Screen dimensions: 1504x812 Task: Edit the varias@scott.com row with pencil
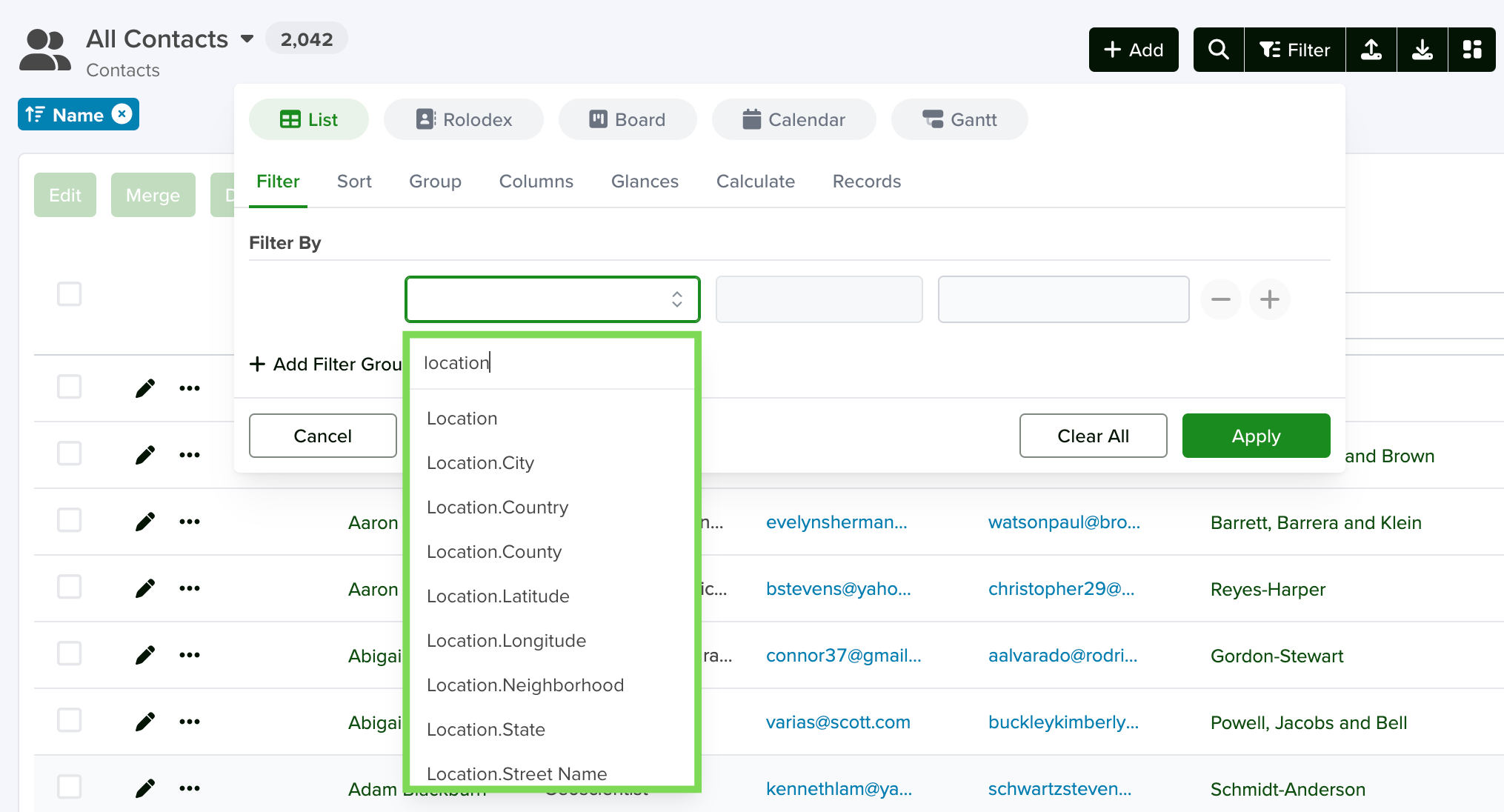coord(145,722)
